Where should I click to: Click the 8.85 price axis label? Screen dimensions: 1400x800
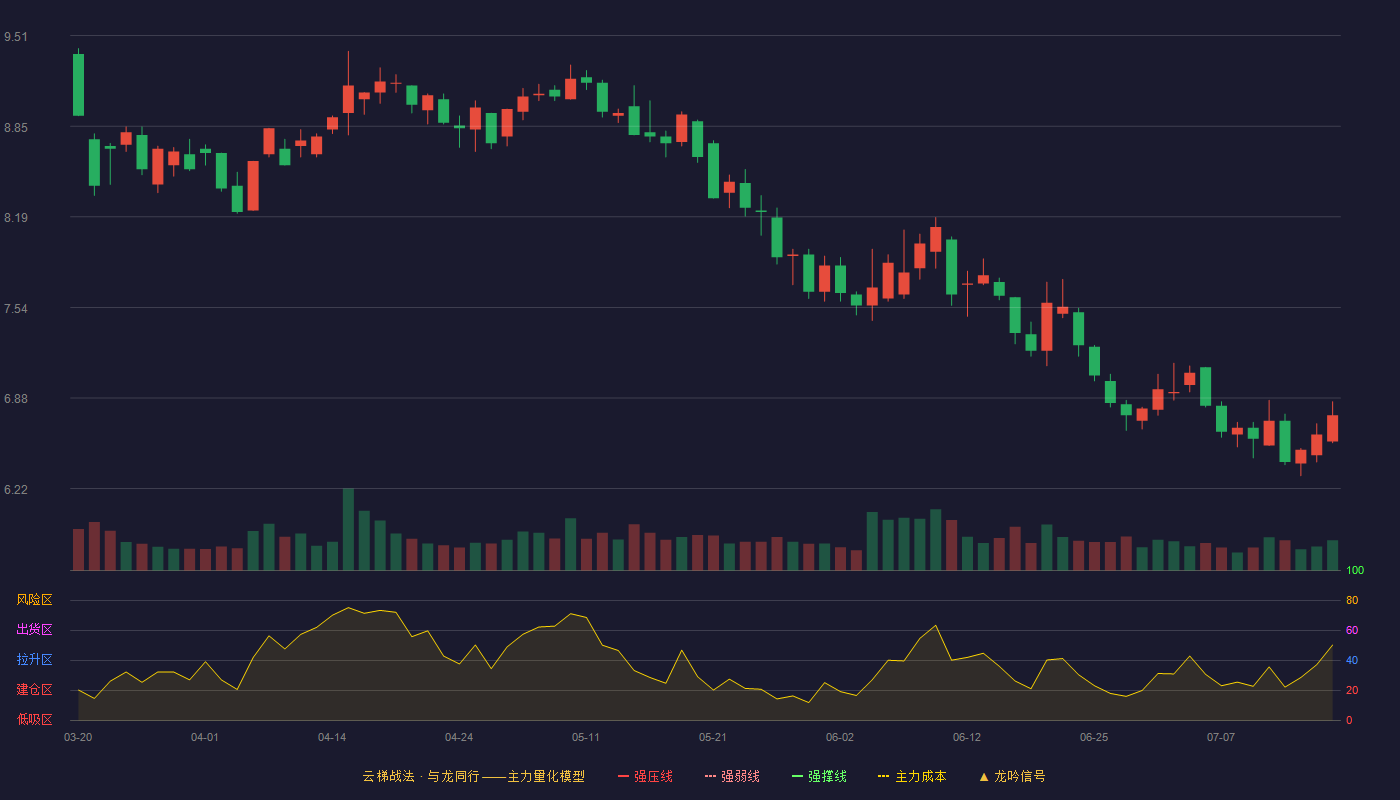pyautogui.click(x=16, y=127)
